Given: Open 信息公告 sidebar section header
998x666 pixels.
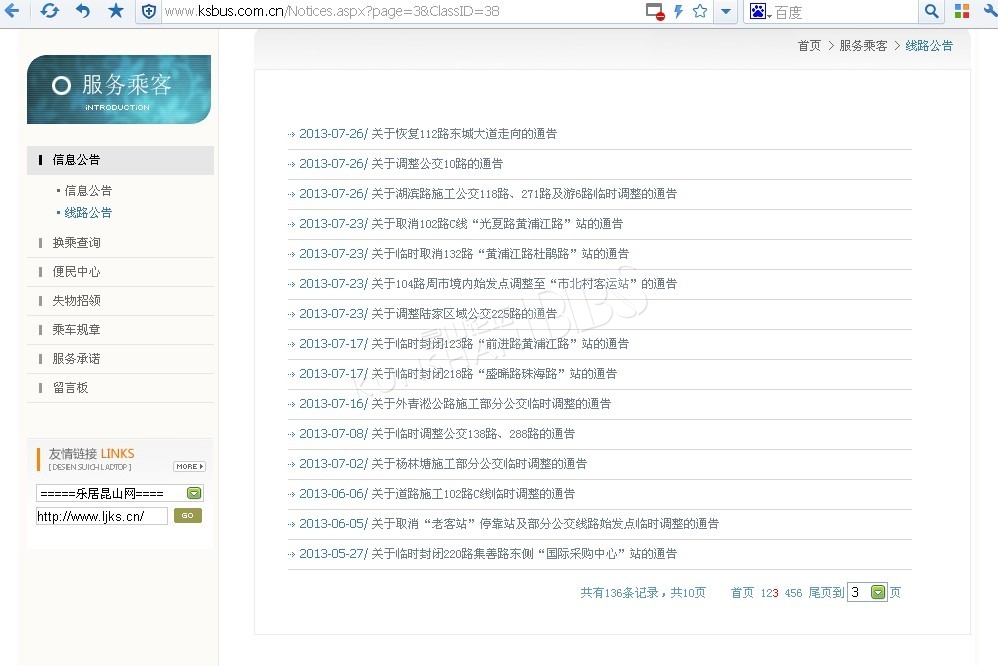Looking at the screenshot, I should point(120,160).
